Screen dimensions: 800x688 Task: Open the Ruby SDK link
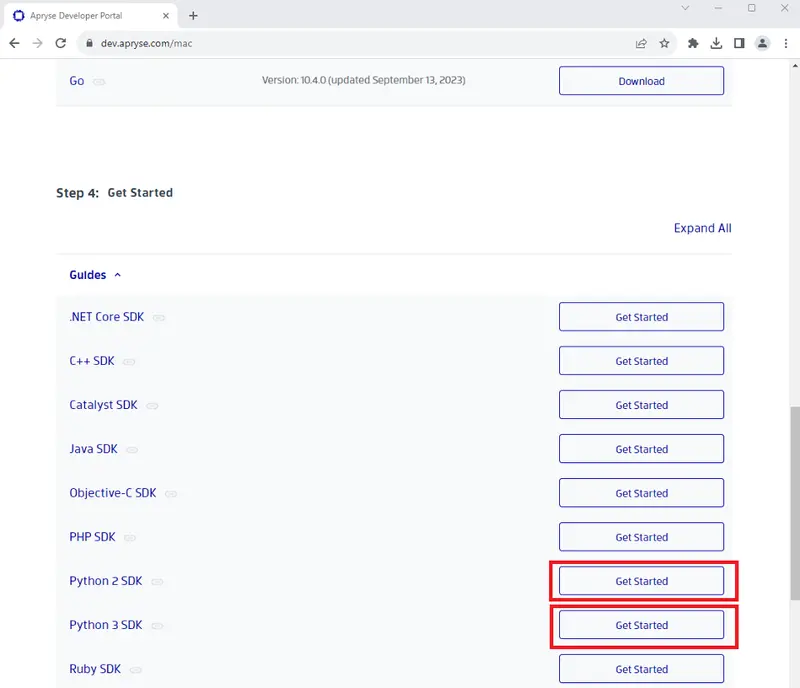tap(95, 669)
